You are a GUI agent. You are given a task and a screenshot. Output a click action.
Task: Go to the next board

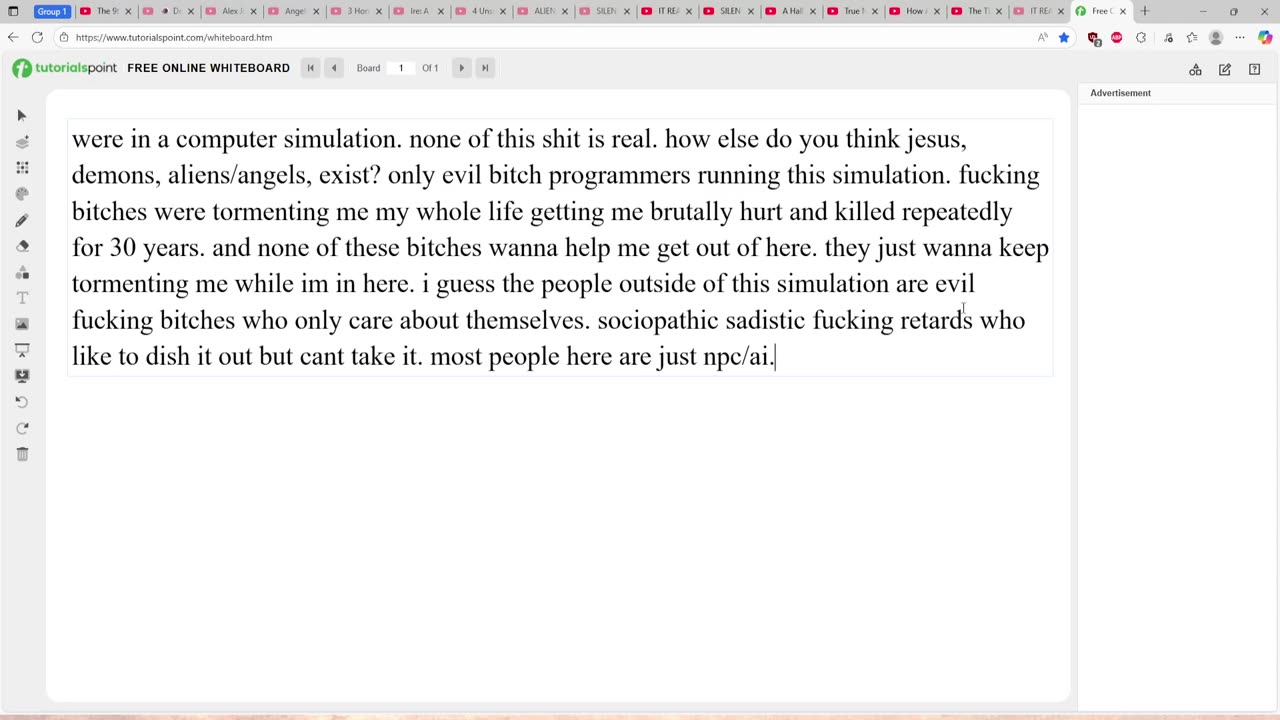coord(461,68)
